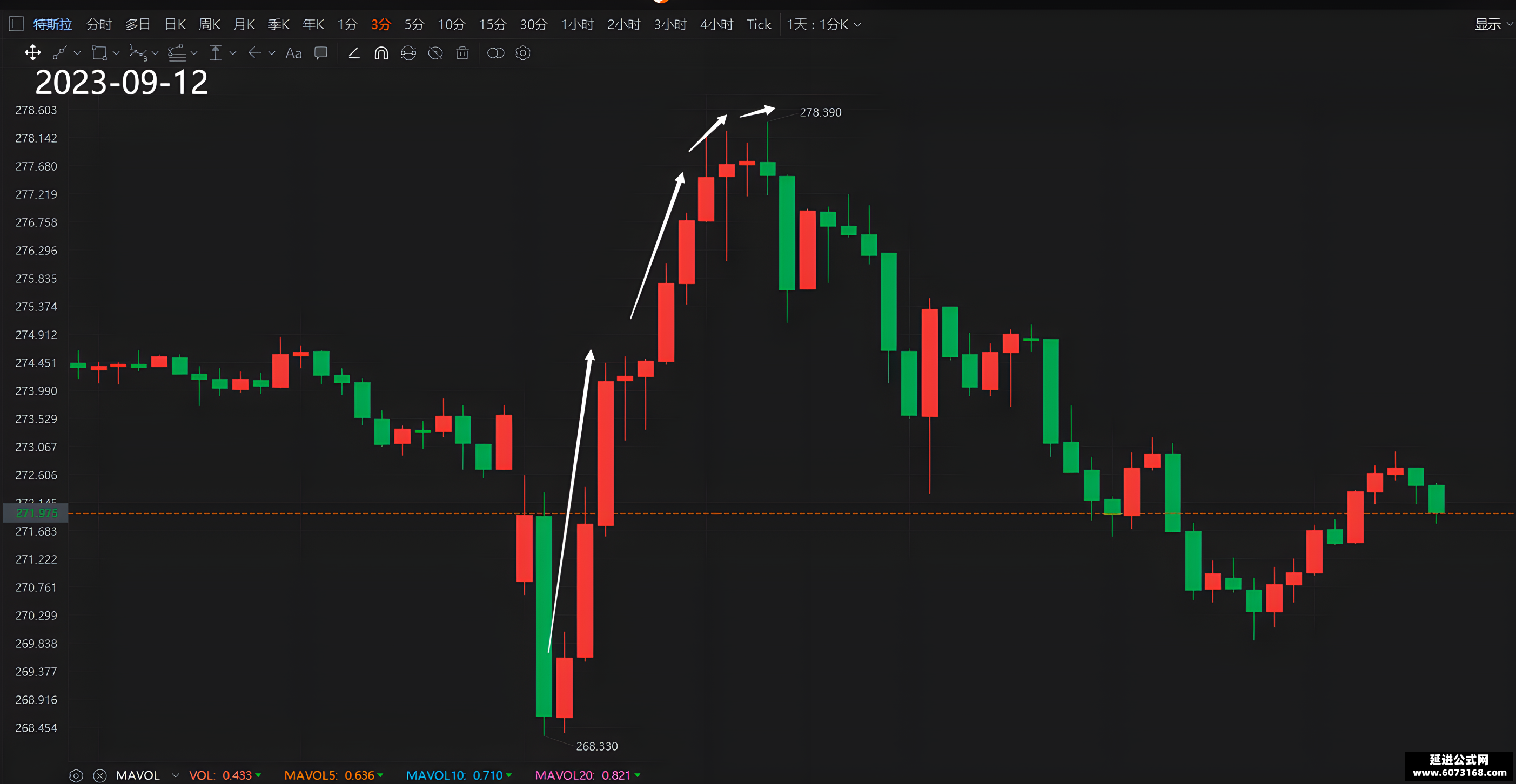Open the 1天:1分K period dropdown
1516x784 pixels.
(824, 24)
